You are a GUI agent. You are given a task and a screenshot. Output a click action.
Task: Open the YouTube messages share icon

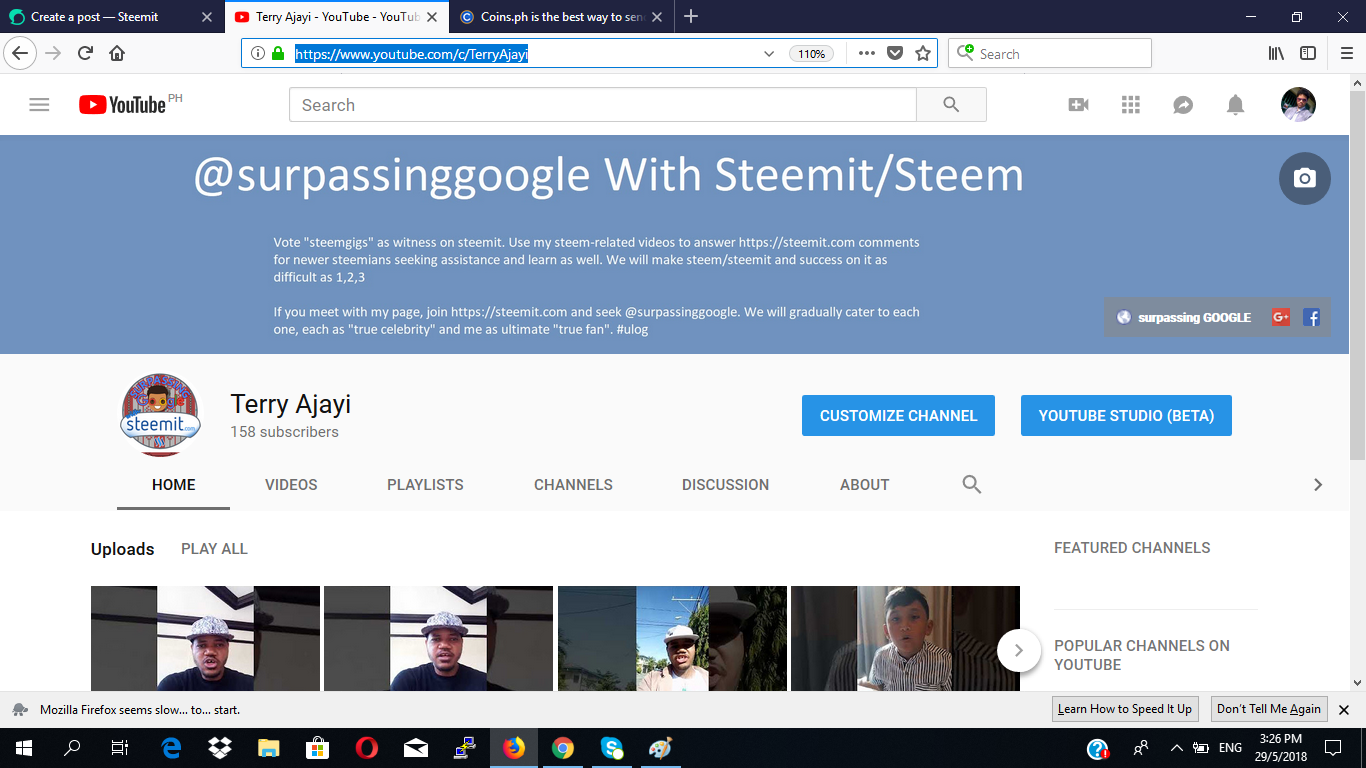pyautogui.click(x=1183, y=104)
